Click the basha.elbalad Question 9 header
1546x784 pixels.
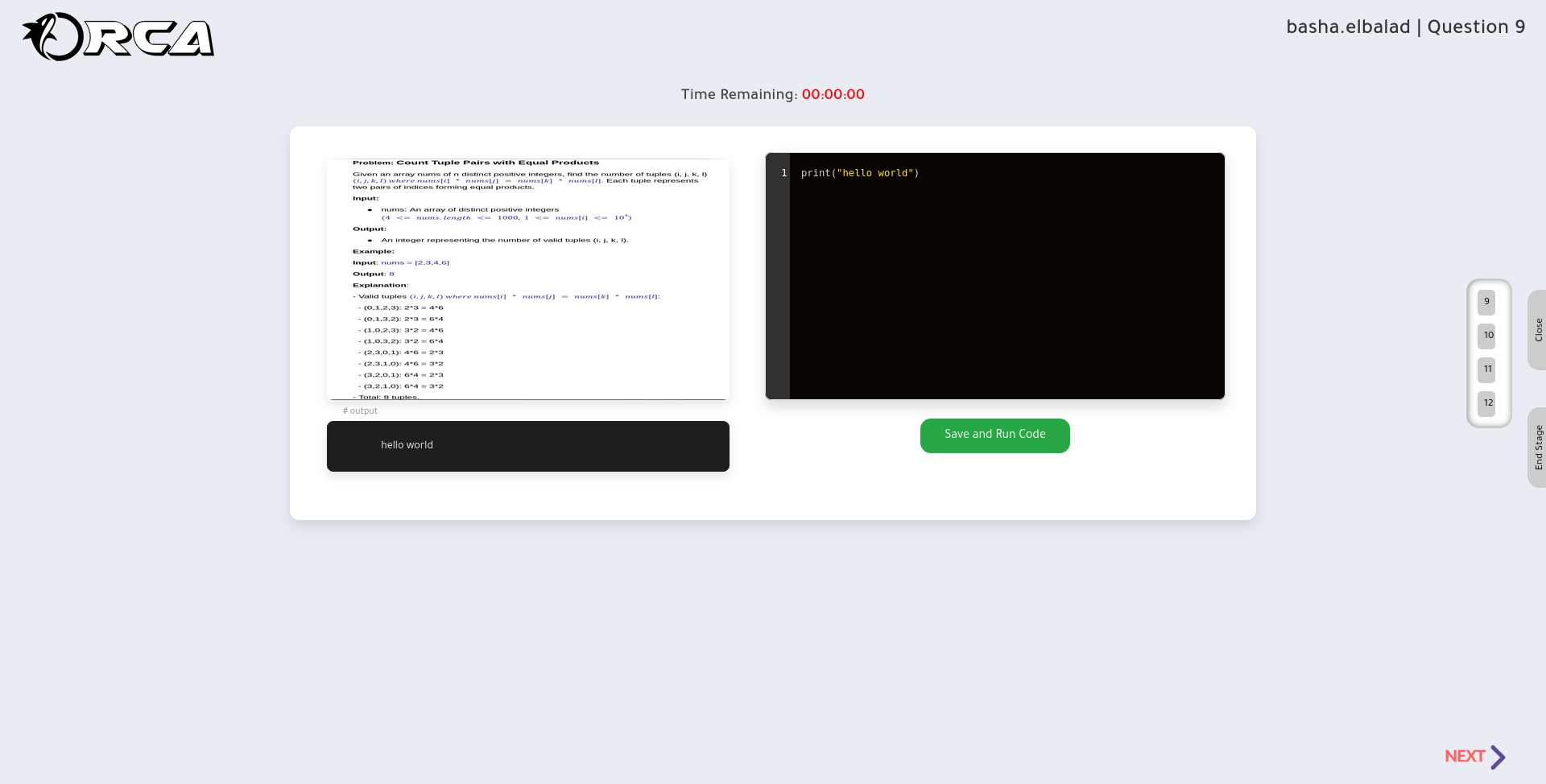1406,27
